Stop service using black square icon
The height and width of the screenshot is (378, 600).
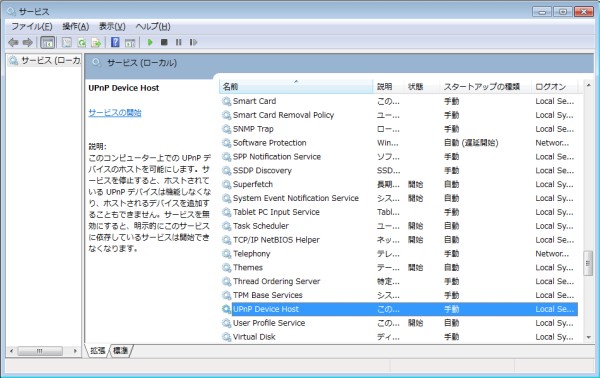point(164,42)
